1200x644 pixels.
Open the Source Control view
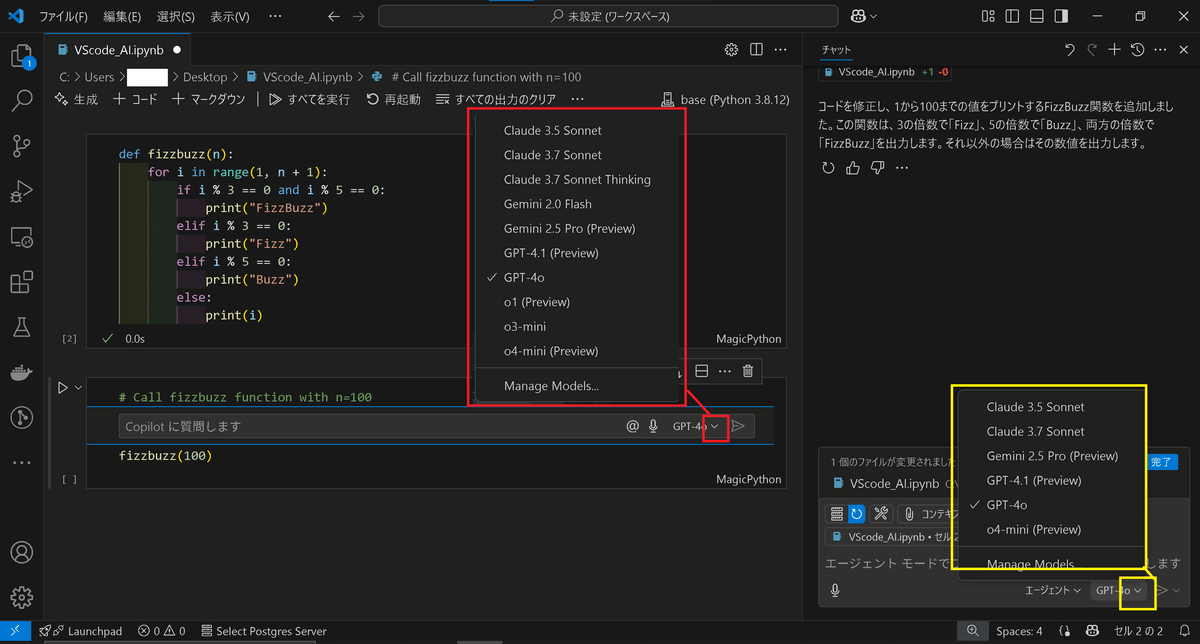[22, 147]
